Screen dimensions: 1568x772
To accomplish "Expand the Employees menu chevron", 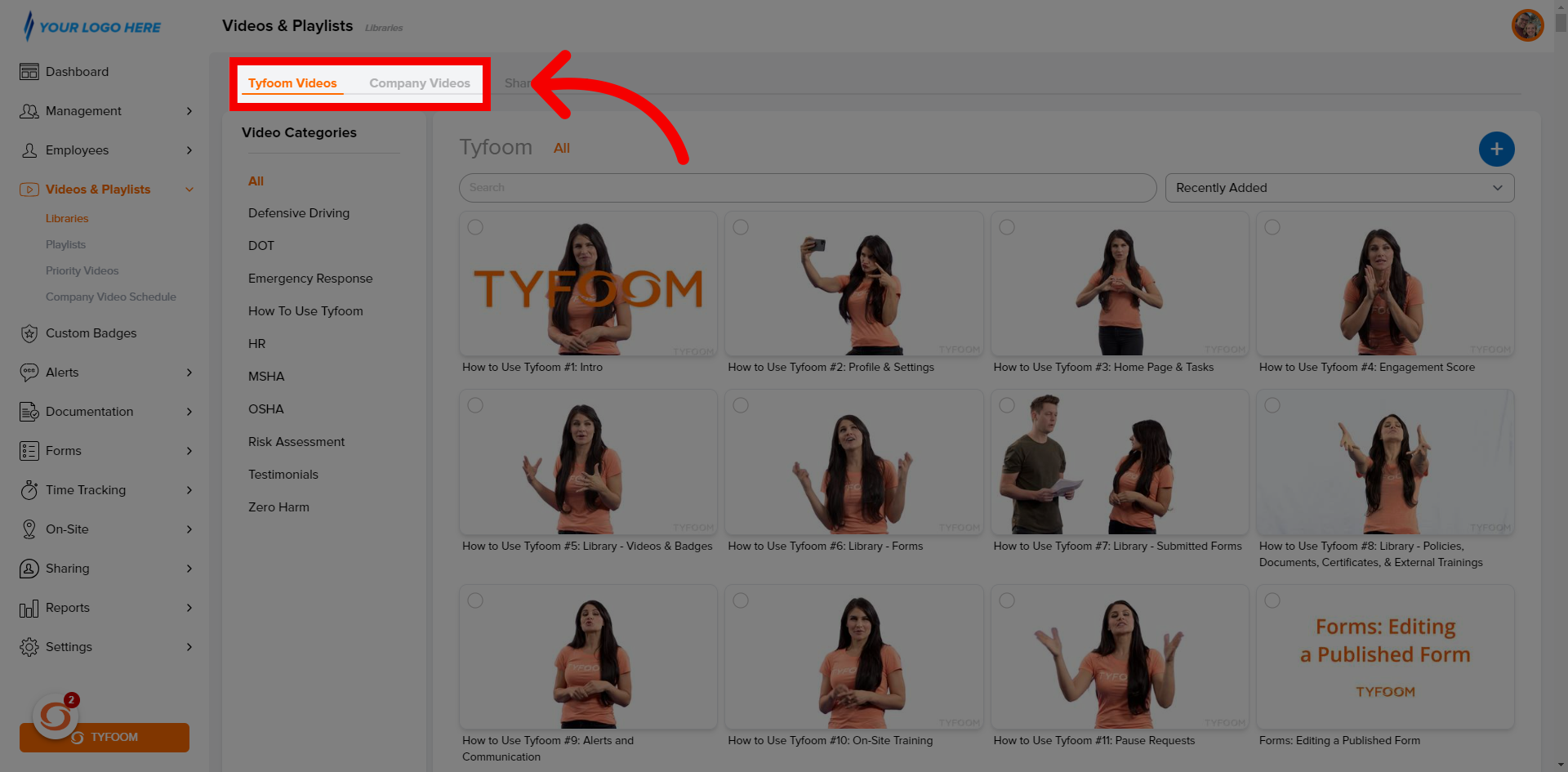I will (x=189, y=150).
